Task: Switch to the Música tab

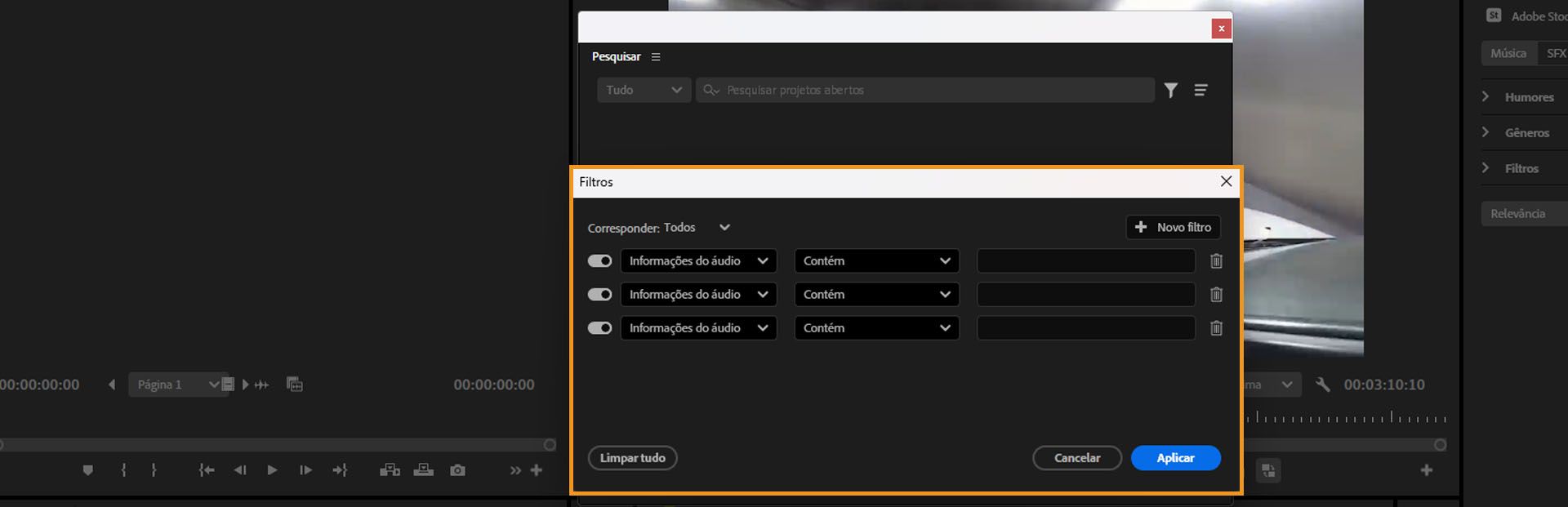Action: [1508, 53]
